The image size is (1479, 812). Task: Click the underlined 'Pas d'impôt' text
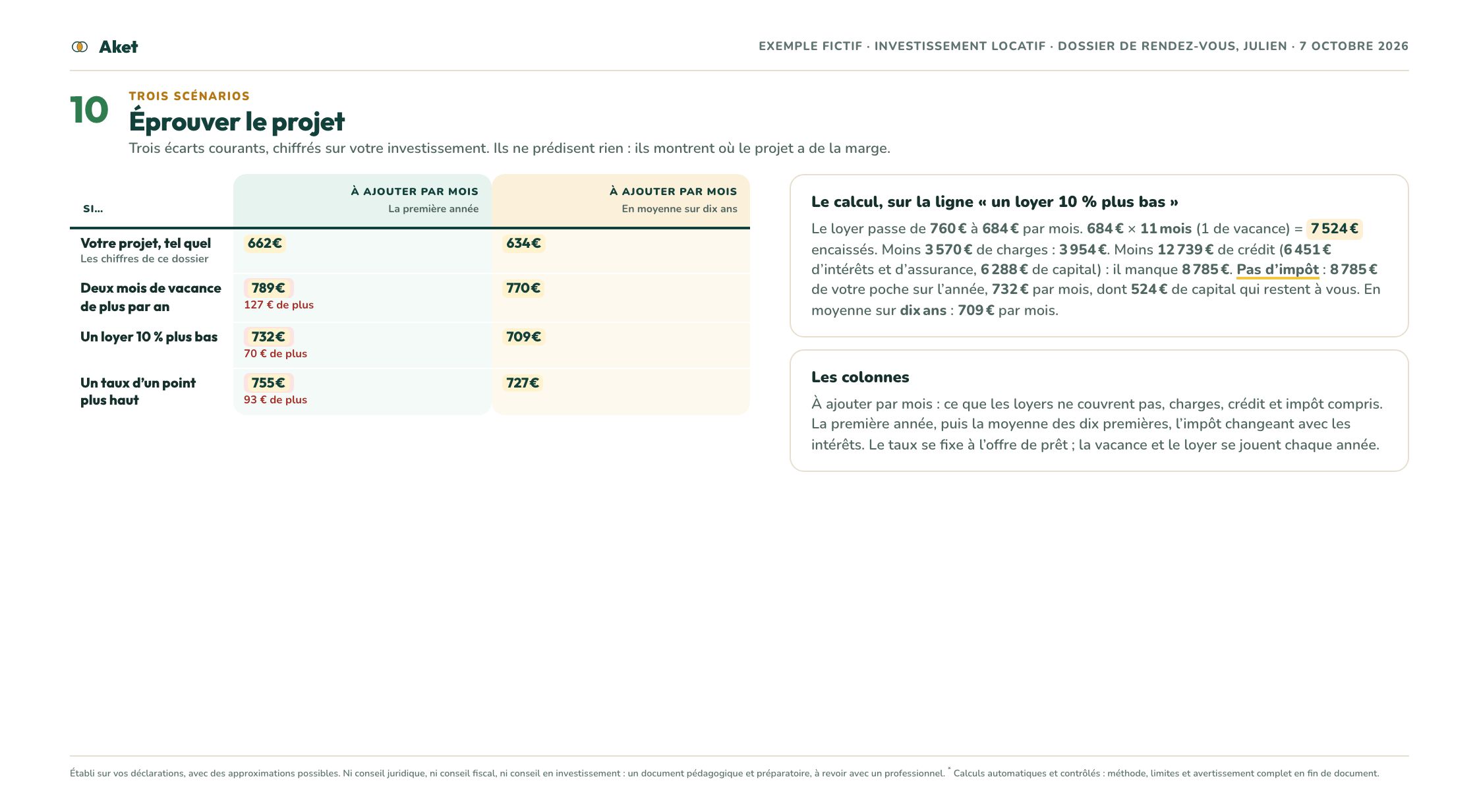tap(1277, 270)
